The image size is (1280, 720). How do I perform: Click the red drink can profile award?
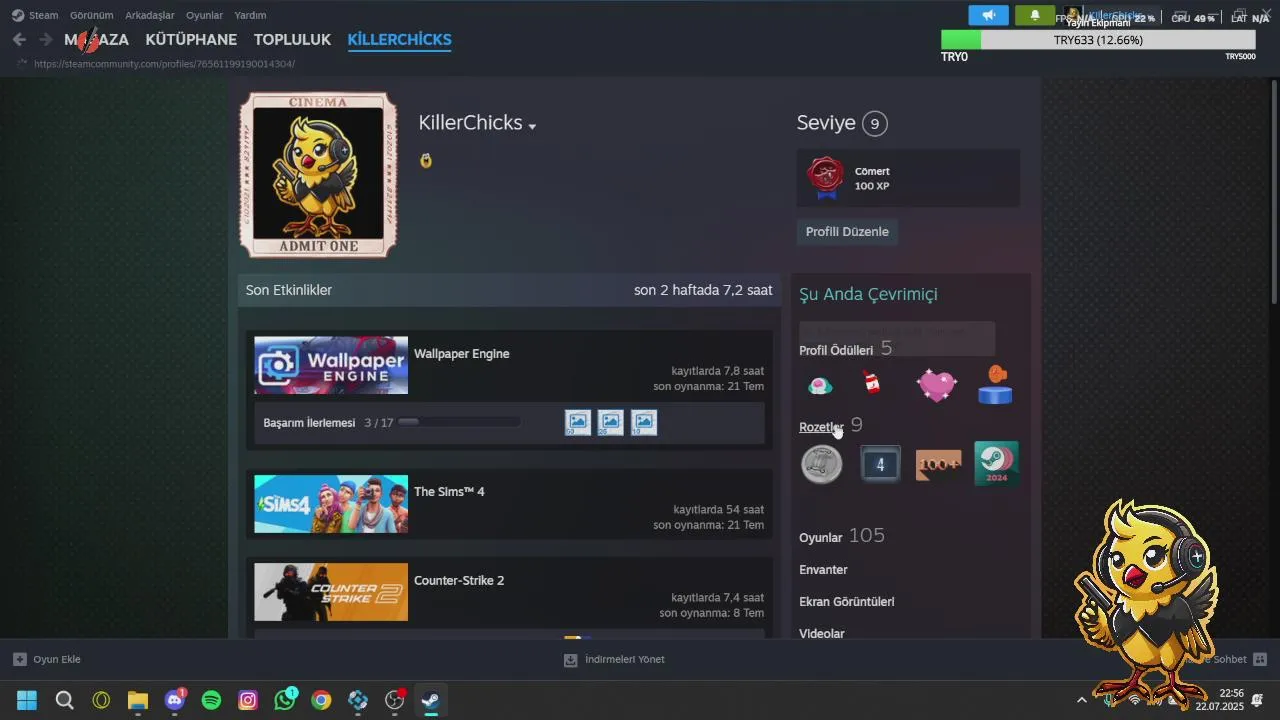[872, 383]
